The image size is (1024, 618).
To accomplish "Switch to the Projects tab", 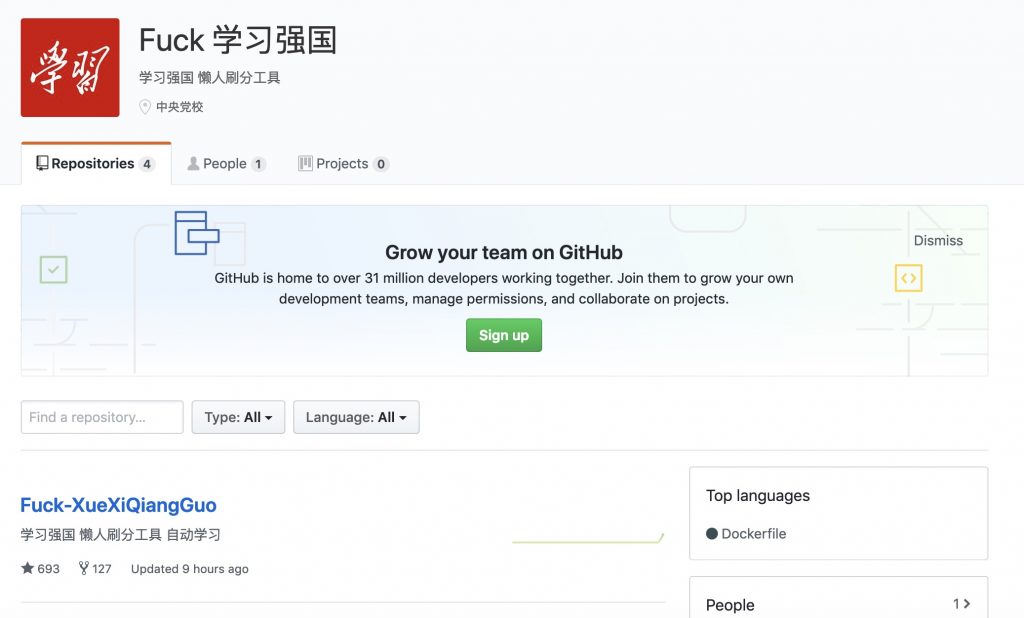I will (343, 163).
